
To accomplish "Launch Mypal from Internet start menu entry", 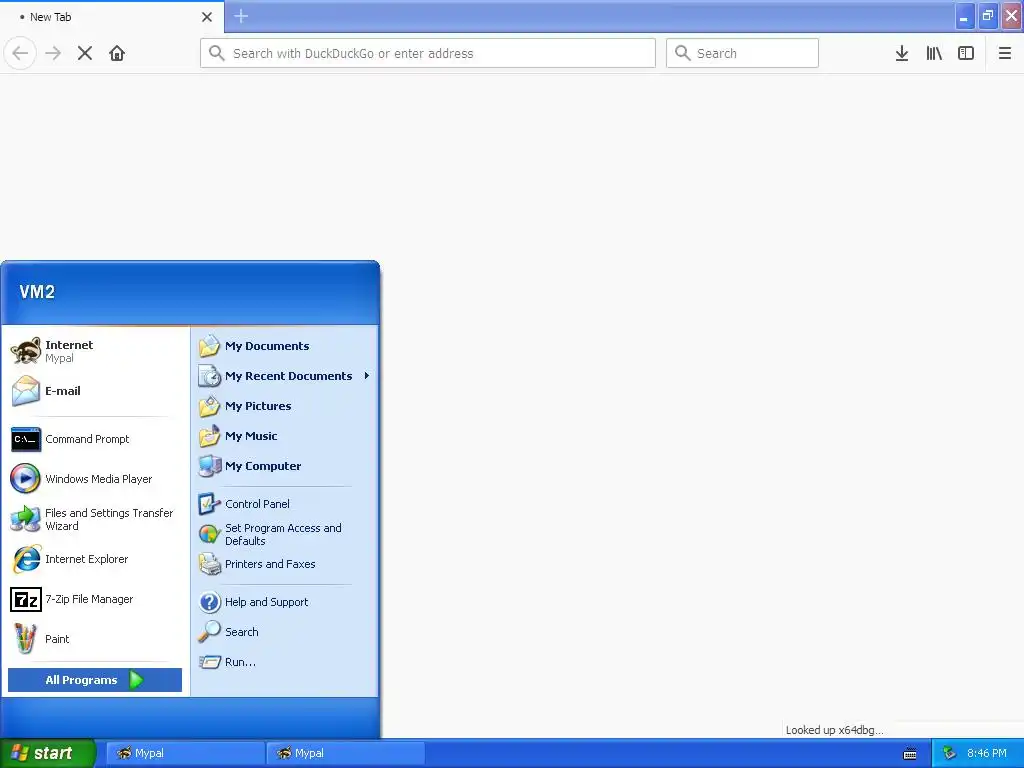I will [95, 351].
